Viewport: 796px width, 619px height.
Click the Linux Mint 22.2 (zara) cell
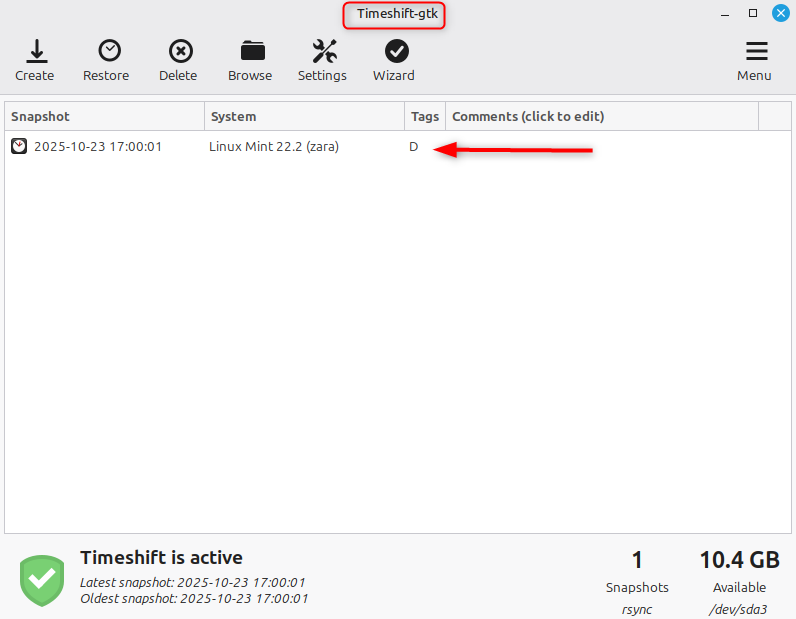tap(274, 147)
